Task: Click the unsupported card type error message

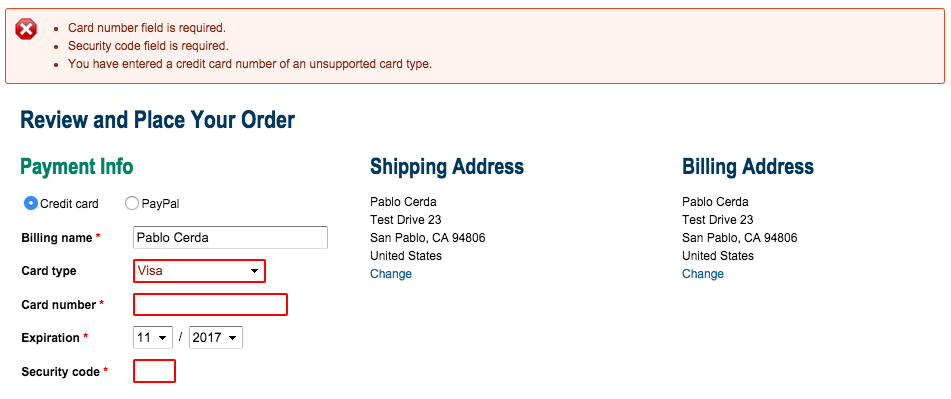Action: [x=250, y=64]
